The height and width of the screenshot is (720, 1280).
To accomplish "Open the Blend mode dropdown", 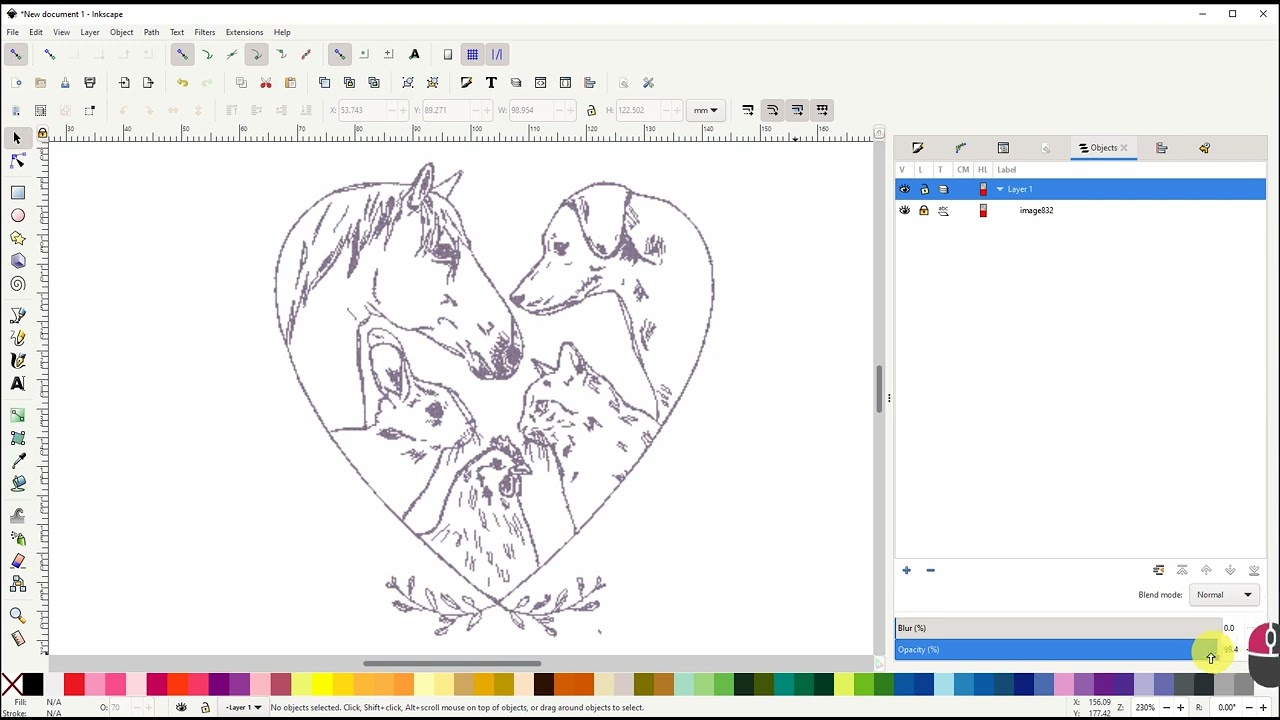I will coord(1225,595).
